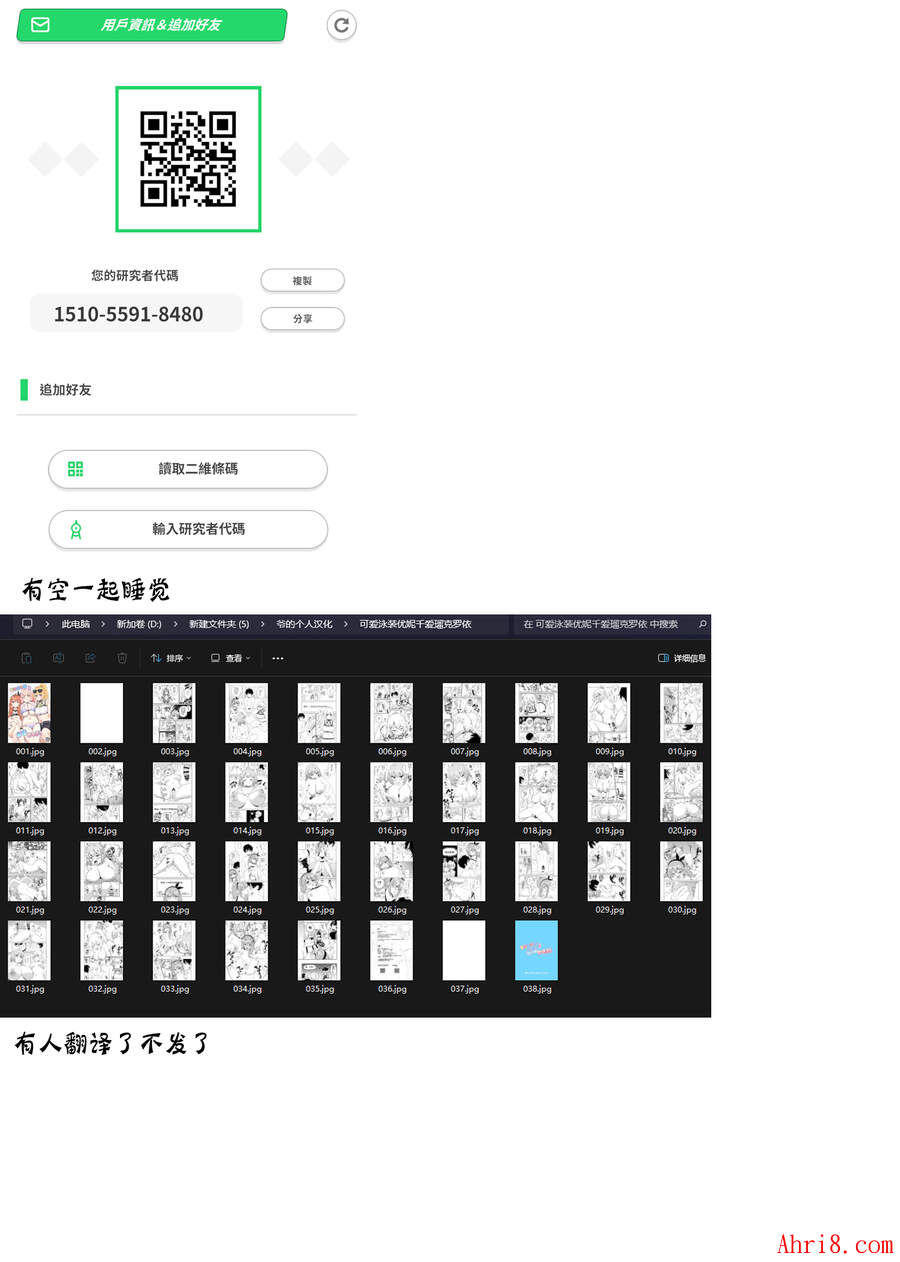Click the rename icon in explorer toolbar
Viewport: 900px width, 1262px height.
58,658
